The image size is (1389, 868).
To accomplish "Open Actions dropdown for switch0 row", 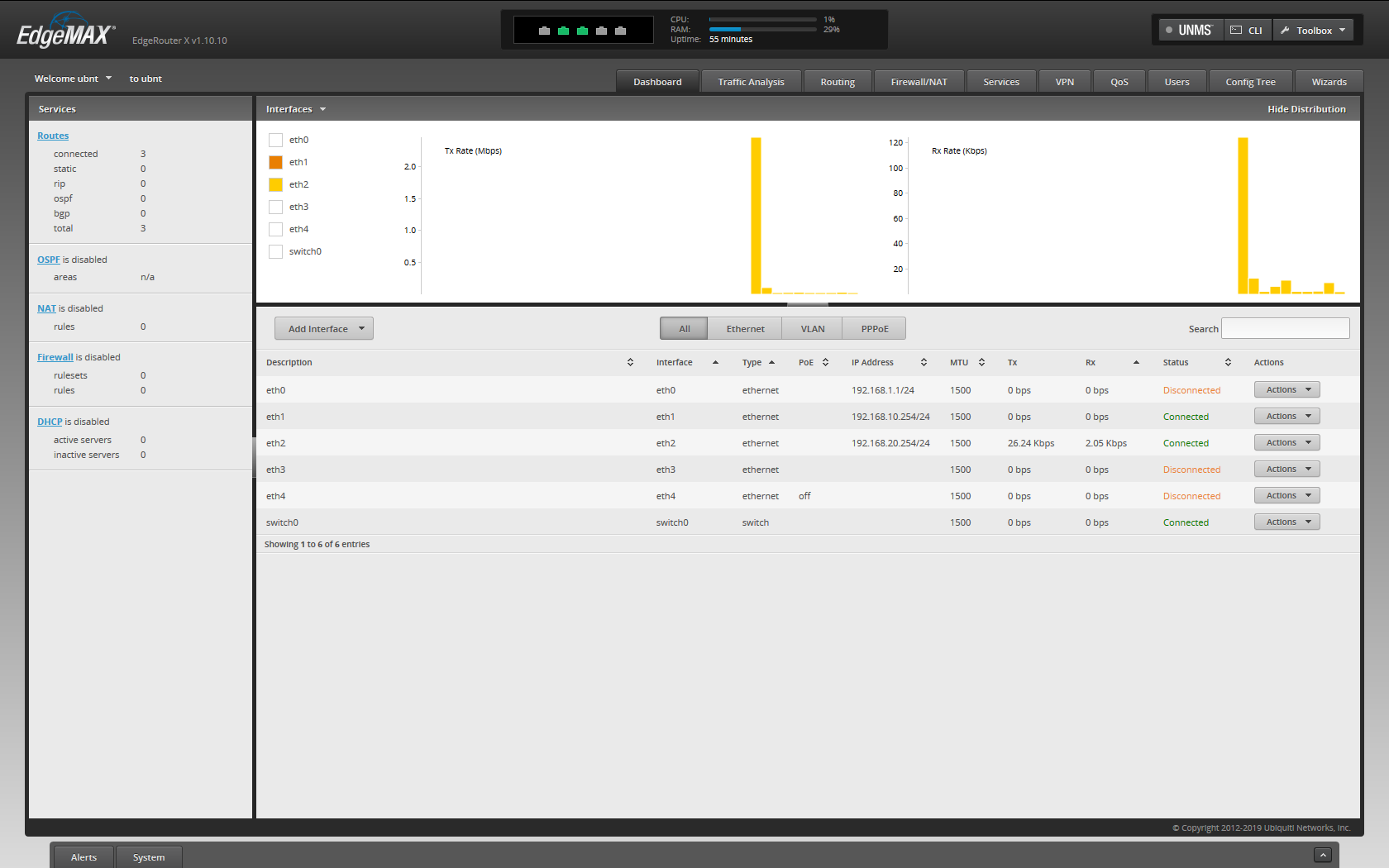I will point(1286,522).
